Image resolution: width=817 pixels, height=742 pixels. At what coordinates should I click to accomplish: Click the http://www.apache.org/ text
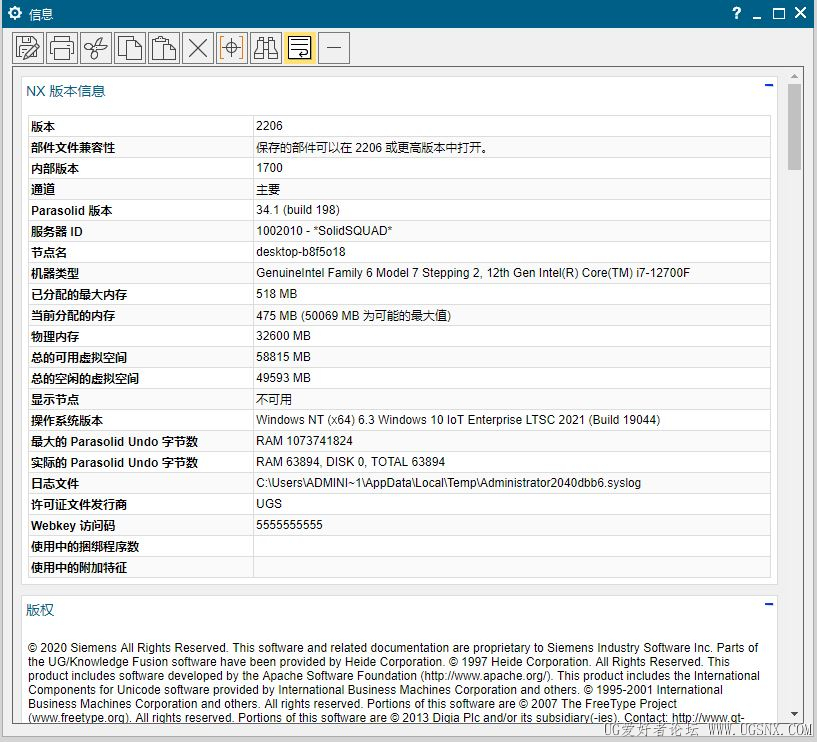tap(485, 676)
